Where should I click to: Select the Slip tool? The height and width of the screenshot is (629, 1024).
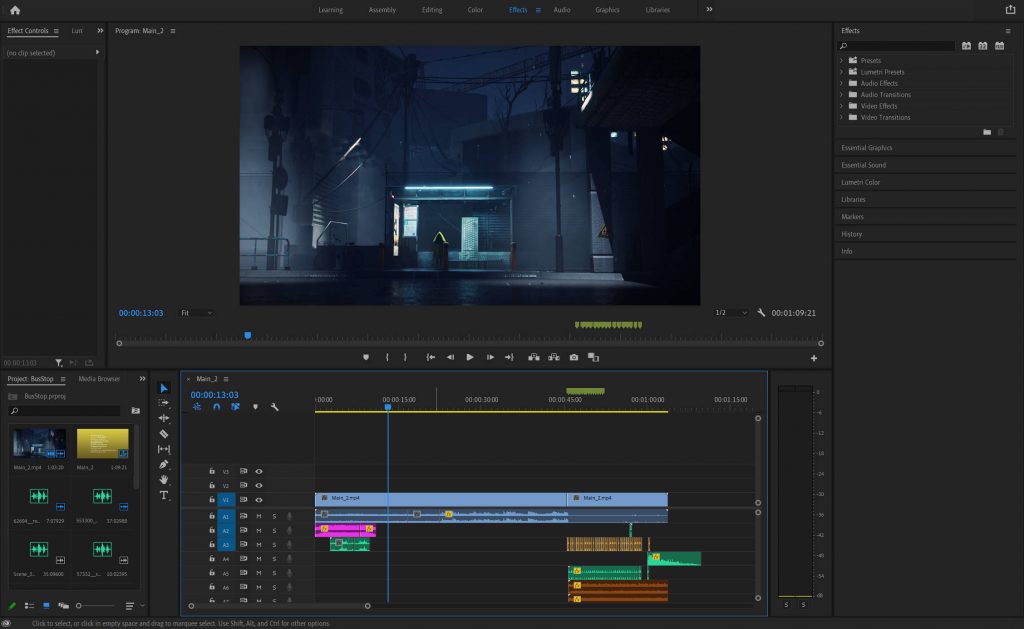click(x=164, y=449)
